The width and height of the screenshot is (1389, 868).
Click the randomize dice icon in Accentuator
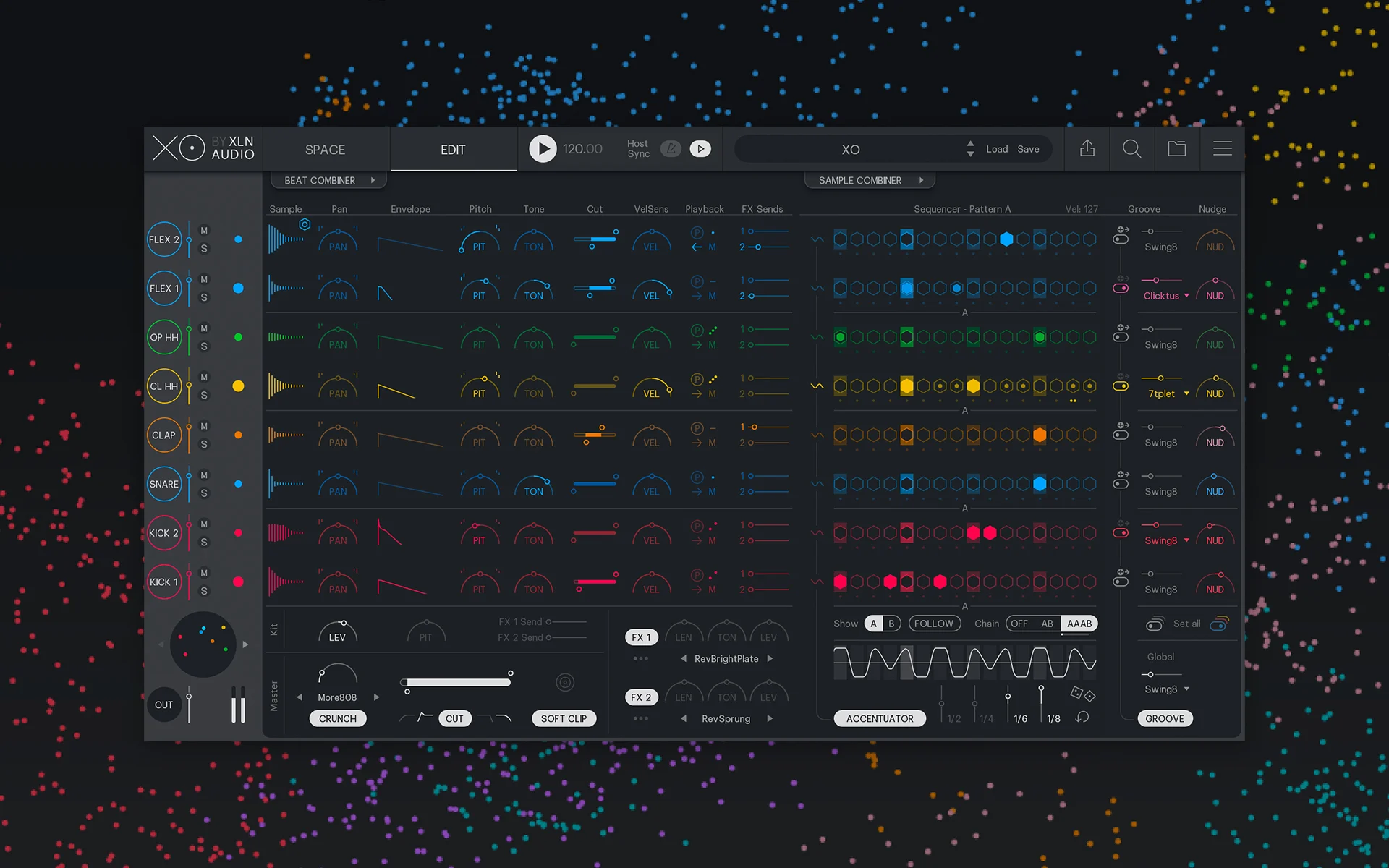[x=1082, y=694]
